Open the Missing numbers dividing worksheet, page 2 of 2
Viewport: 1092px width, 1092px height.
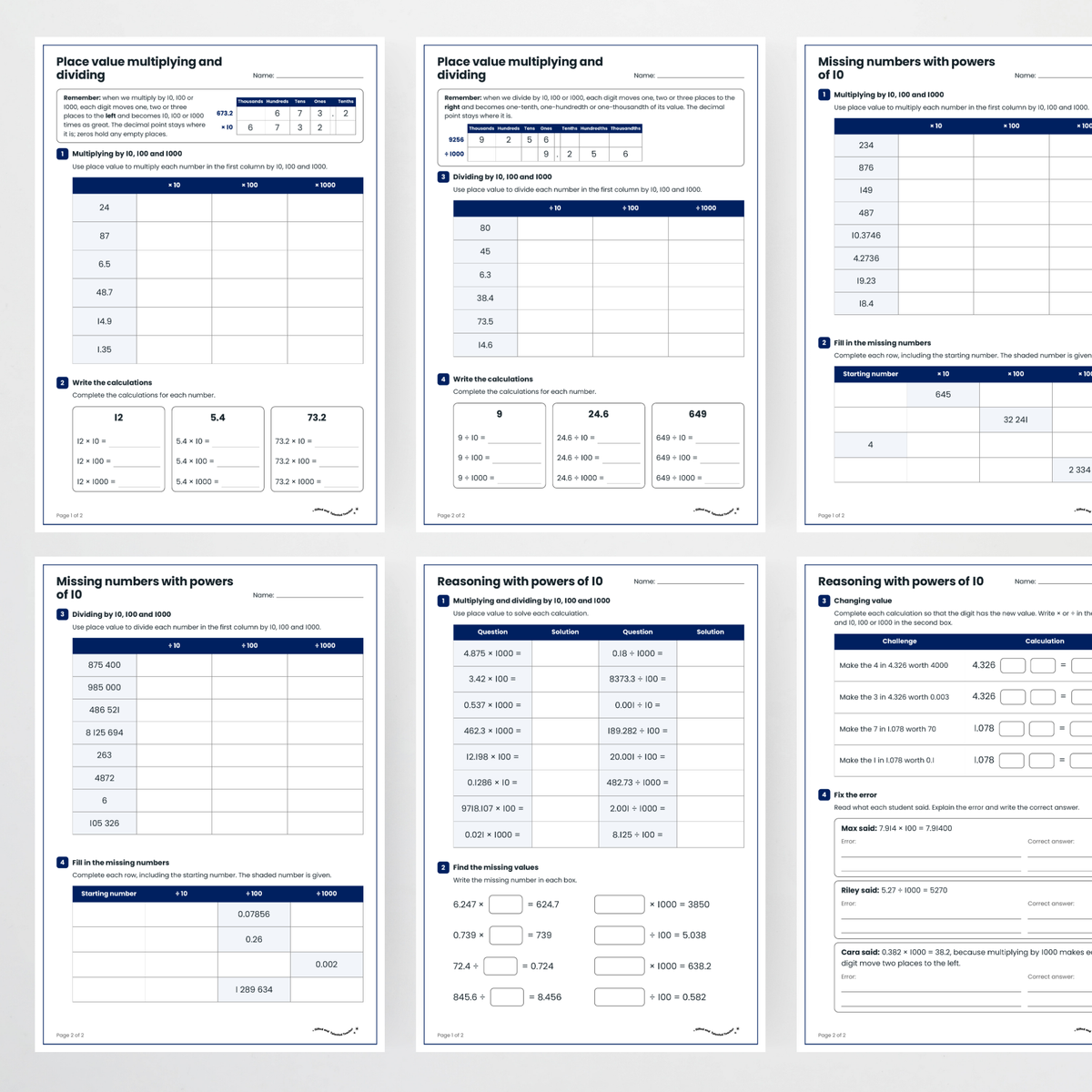click(x=209, y=804)
